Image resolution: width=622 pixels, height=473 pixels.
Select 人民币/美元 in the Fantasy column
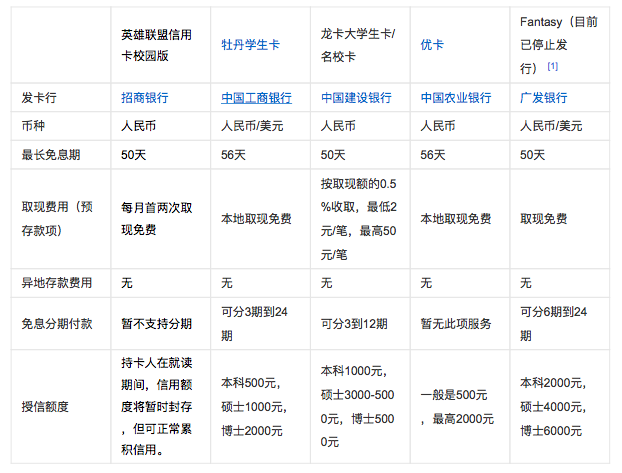coord(551,126)
